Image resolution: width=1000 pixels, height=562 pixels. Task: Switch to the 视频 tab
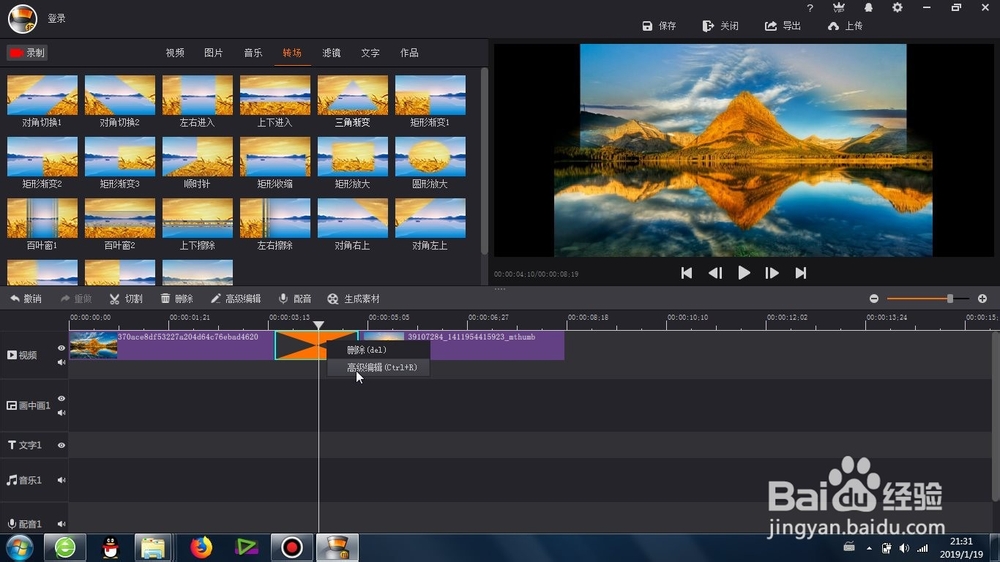[175, 53]
